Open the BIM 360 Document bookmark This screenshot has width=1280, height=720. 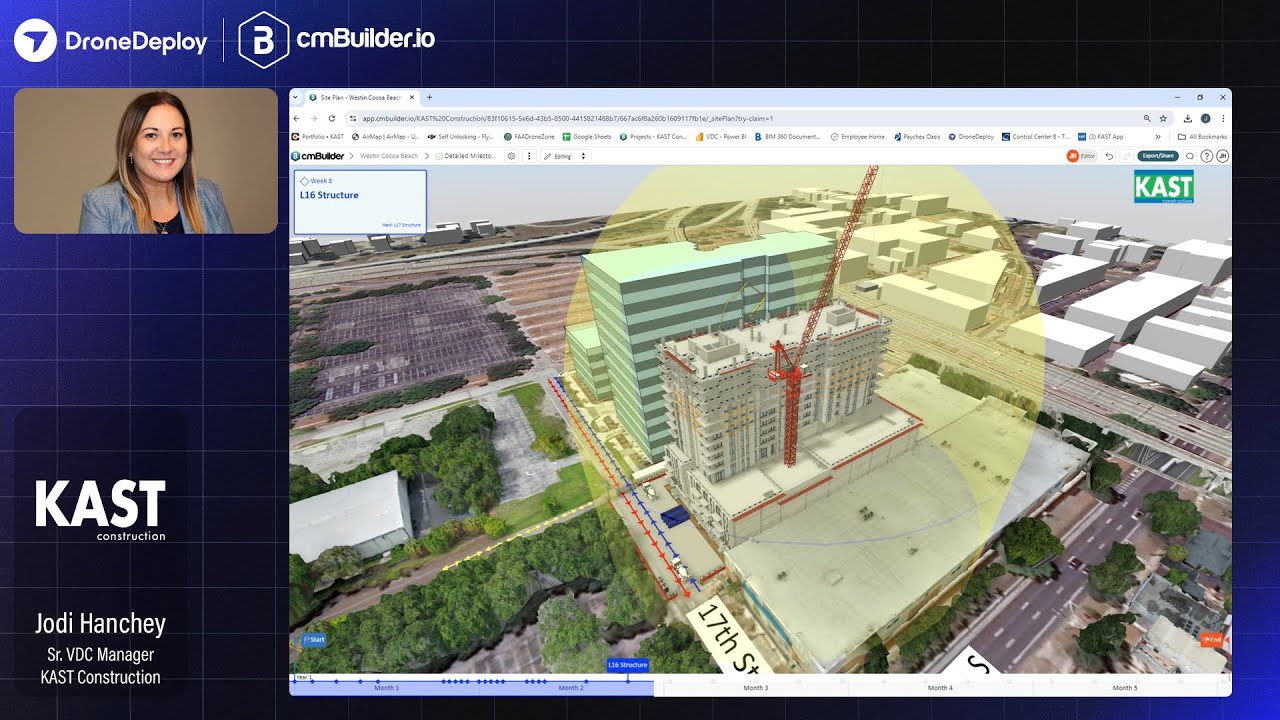(x=788, y=137)
